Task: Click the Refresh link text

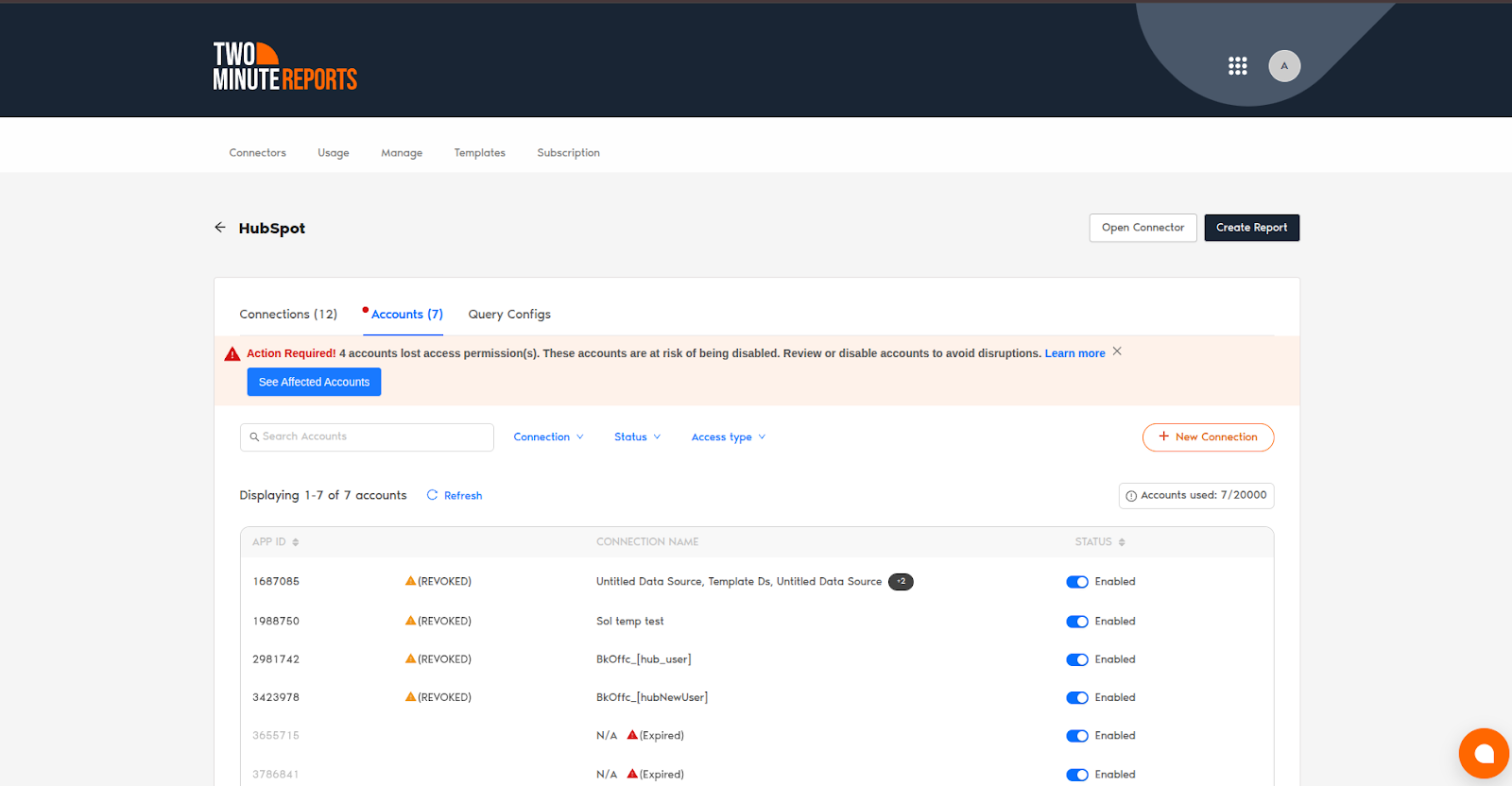Action: click(463, 496)
